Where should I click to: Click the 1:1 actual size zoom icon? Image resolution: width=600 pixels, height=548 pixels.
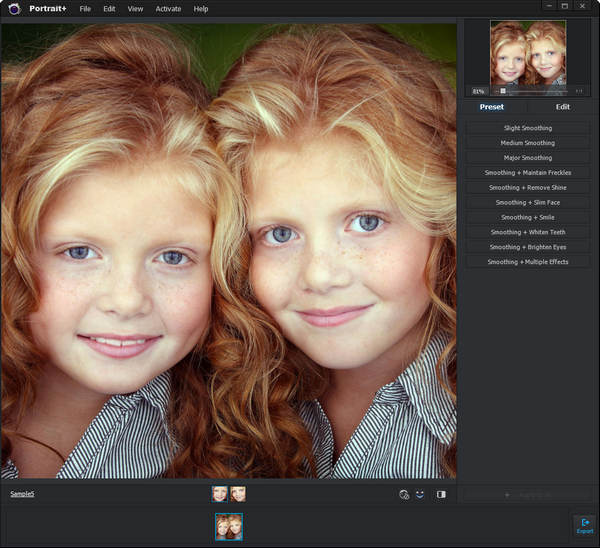tap(579, 91)
